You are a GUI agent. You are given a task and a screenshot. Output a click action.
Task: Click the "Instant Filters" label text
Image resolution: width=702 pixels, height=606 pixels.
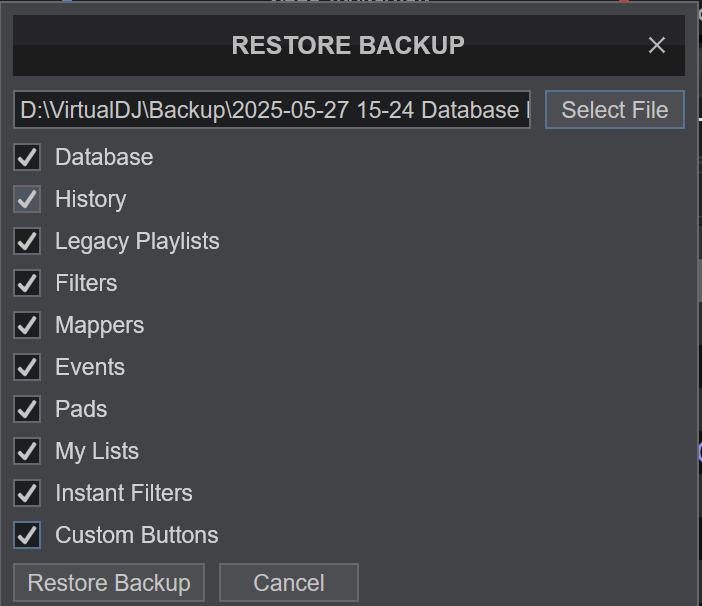coord(124,493)
